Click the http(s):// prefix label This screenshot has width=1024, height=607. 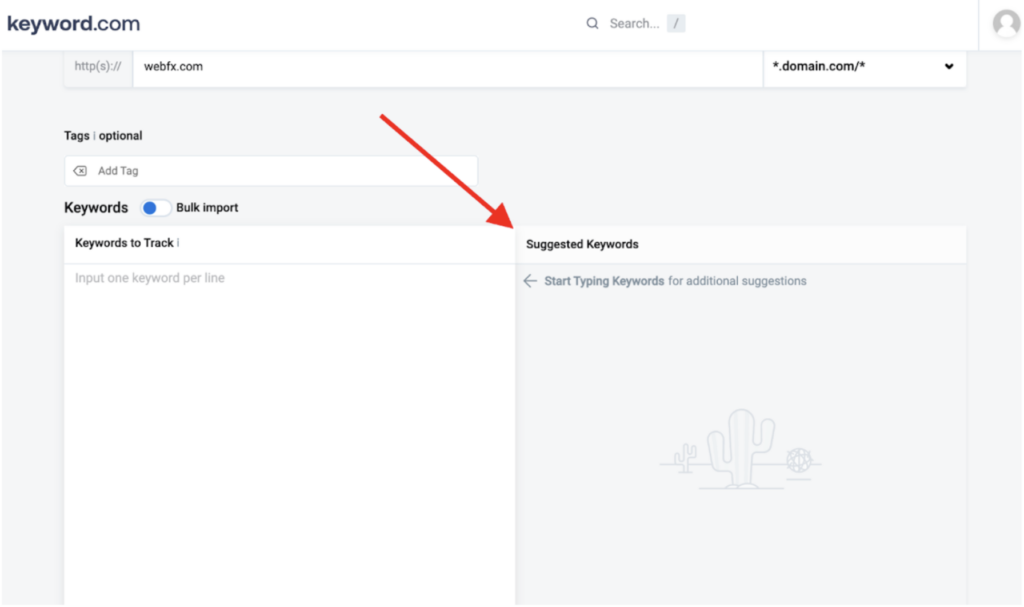pos(97,67)
